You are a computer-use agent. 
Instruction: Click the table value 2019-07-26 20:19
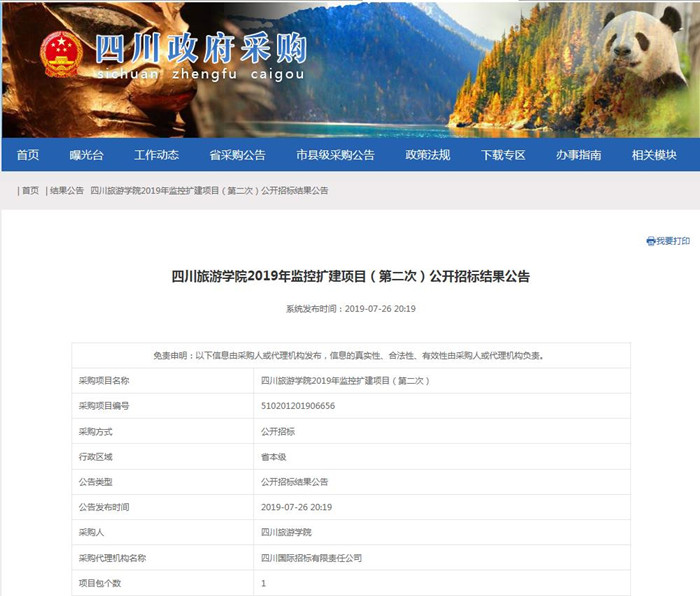(x=296, y=507)
